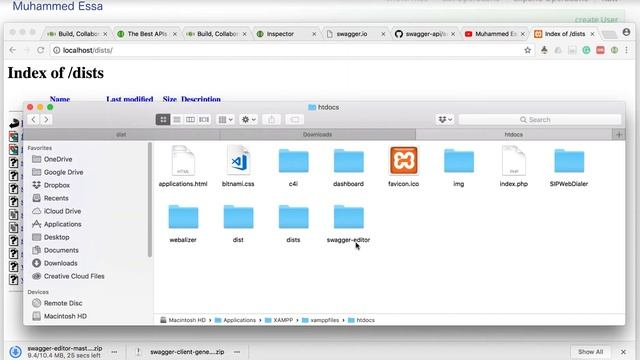Select Remote Disc device
The width and height of the screenshot is (640, 360).
pyautogui.click(x=63, y=303)
